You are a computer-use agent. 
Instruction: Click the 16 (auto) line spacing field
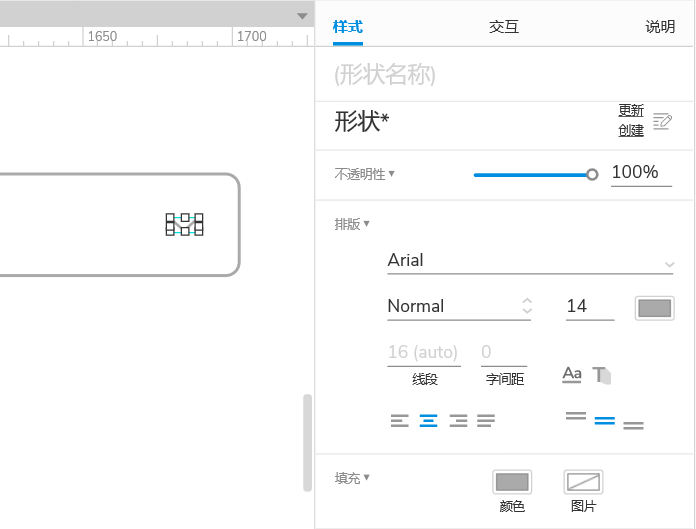click(x=424, y=353)
